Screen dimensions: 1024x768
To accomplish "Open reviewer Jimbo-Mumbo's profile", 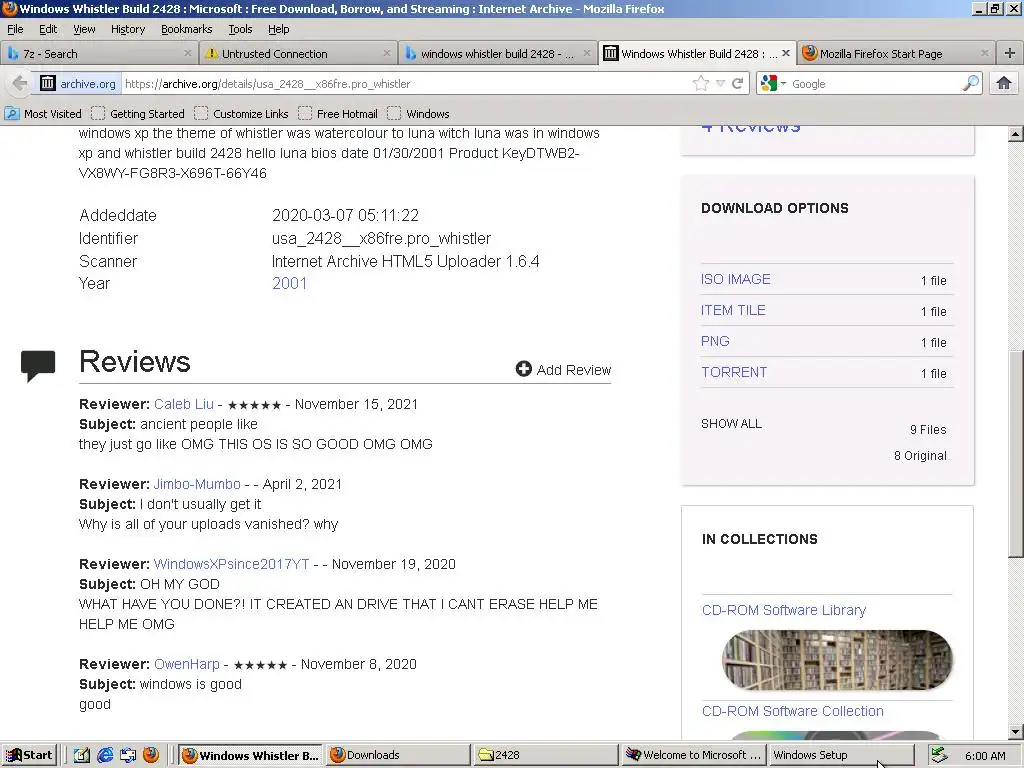I will coord(197,485).
